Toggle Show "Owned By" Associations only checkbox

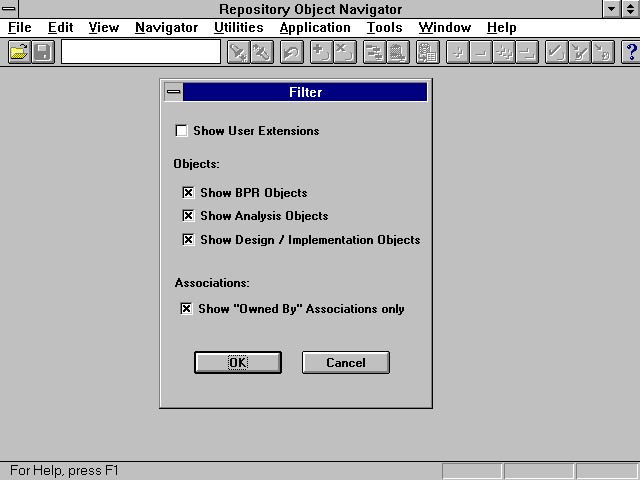186,309
